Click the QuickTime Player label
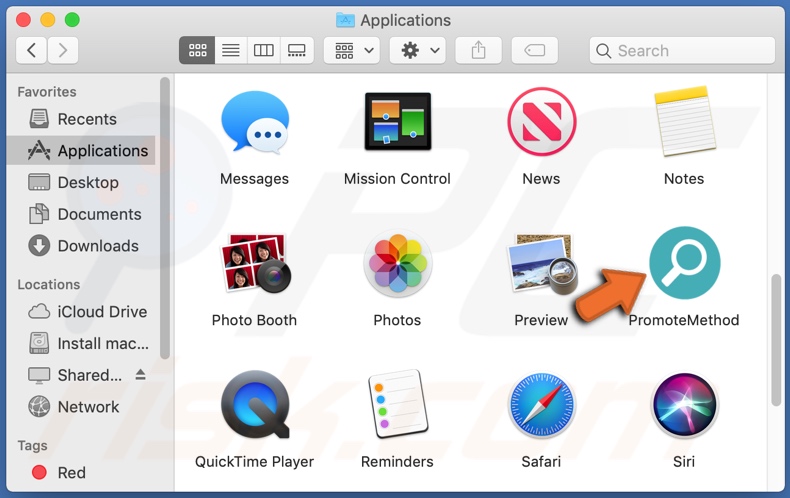The image size is (790, 498). (254, 462)
